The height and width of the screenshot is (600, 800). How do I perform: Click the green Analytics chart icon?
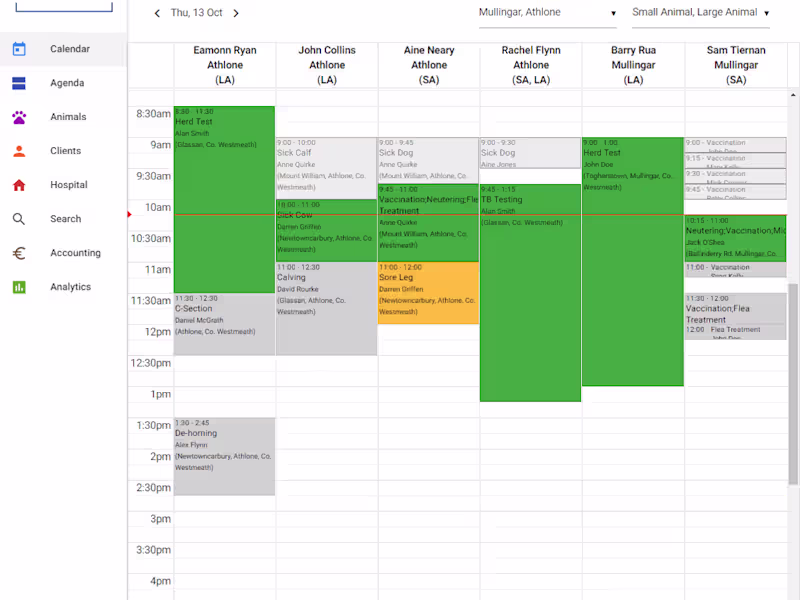pos(19,287)
